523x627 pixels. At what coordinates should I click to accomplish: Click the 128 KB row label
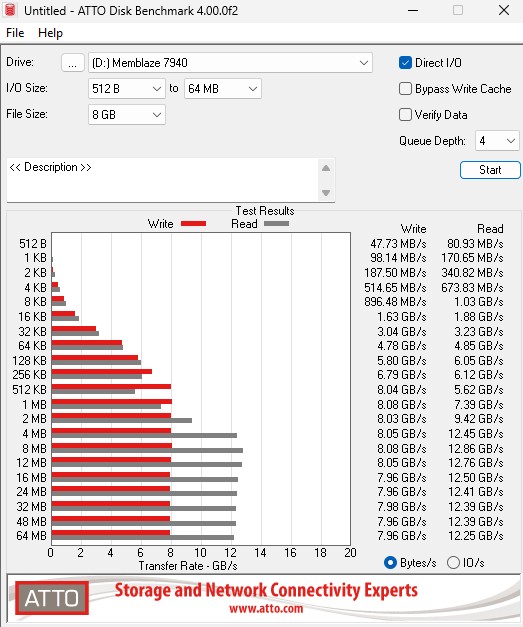(30, 361)
